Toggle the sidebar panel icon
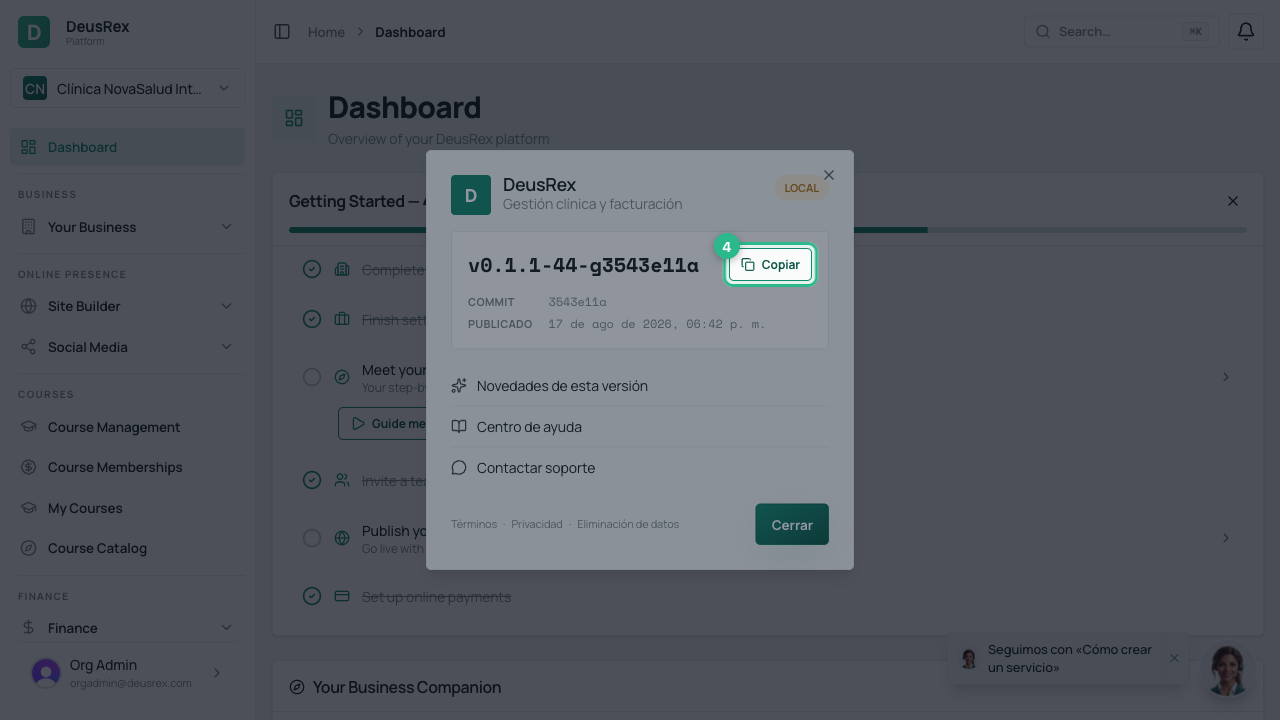Image resolution: width=1280 pixels, height=720 pixels. (x=282, y=32)
